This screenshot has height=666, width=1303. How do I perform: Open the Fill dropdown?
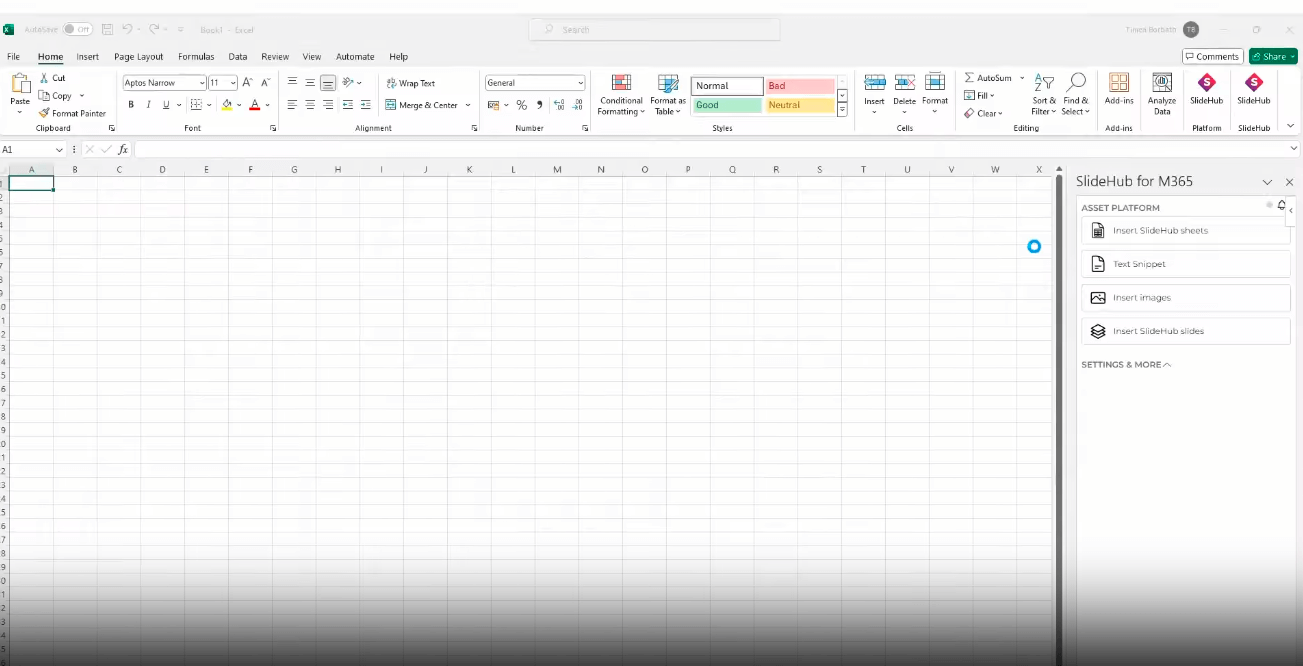tap(981, 96)
